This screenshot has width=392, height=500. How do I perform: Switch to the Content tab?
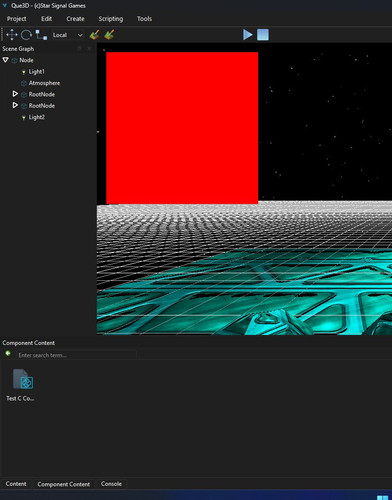[x=16, y=484]
